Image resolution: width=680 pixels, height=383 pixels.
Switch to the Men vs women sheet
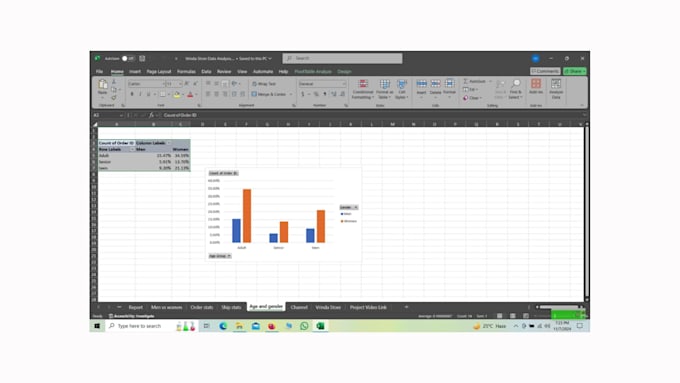167,307
